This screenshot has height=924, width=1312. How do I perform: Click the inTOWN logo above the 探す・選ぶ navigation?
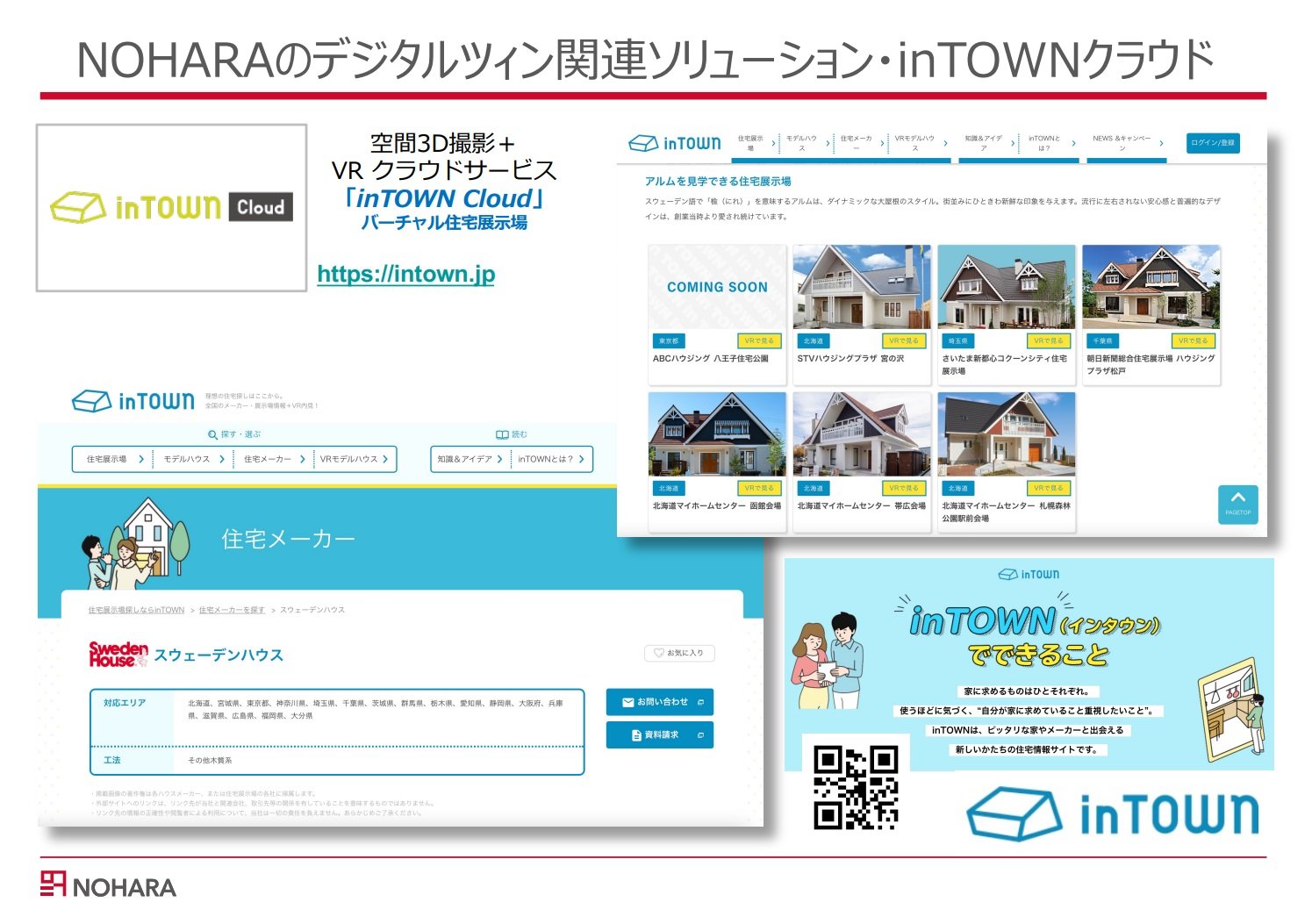point(133,401)
